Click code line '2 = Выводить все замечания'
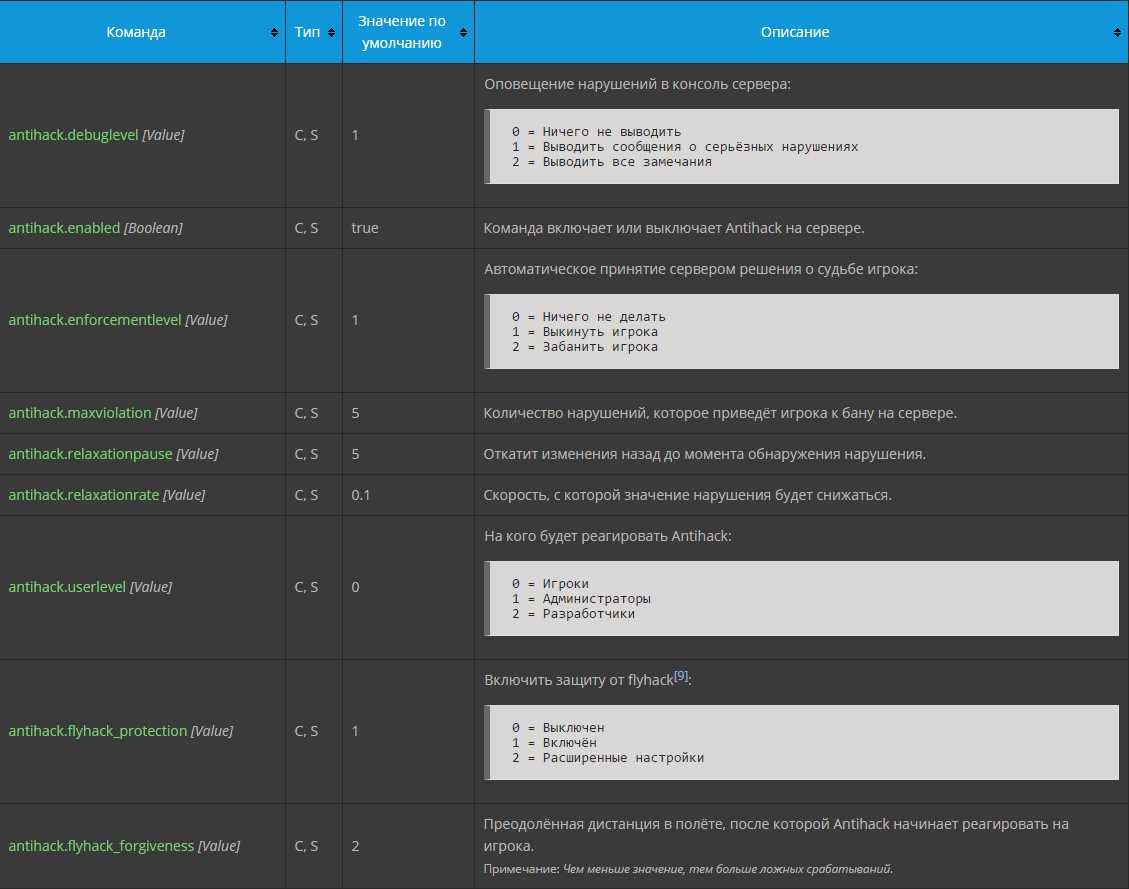The image size is (1129, 889). [x=612, y=162]
